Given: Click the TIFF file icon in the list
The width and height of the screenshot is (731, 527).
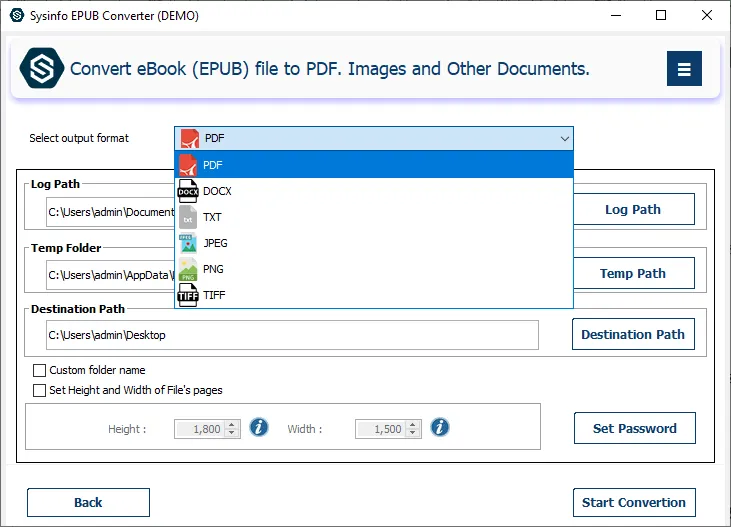Looking at the screenshot, I should point(188,296).
